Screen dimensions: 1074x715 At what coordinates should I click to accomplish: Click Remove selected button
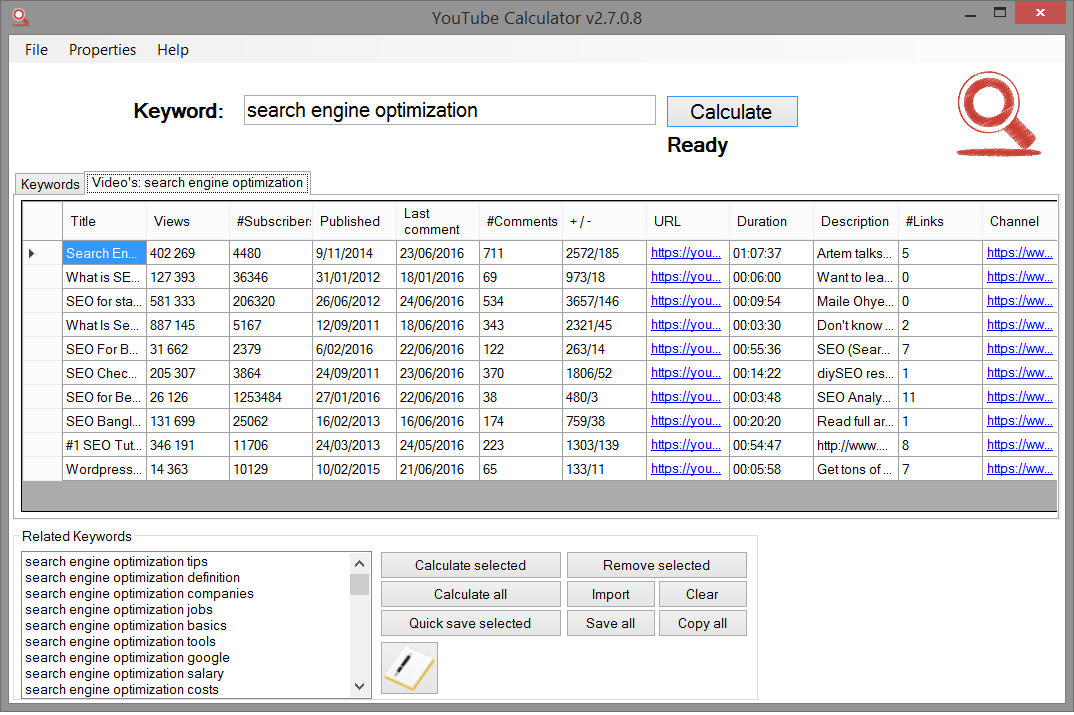(x=656, y=566)
